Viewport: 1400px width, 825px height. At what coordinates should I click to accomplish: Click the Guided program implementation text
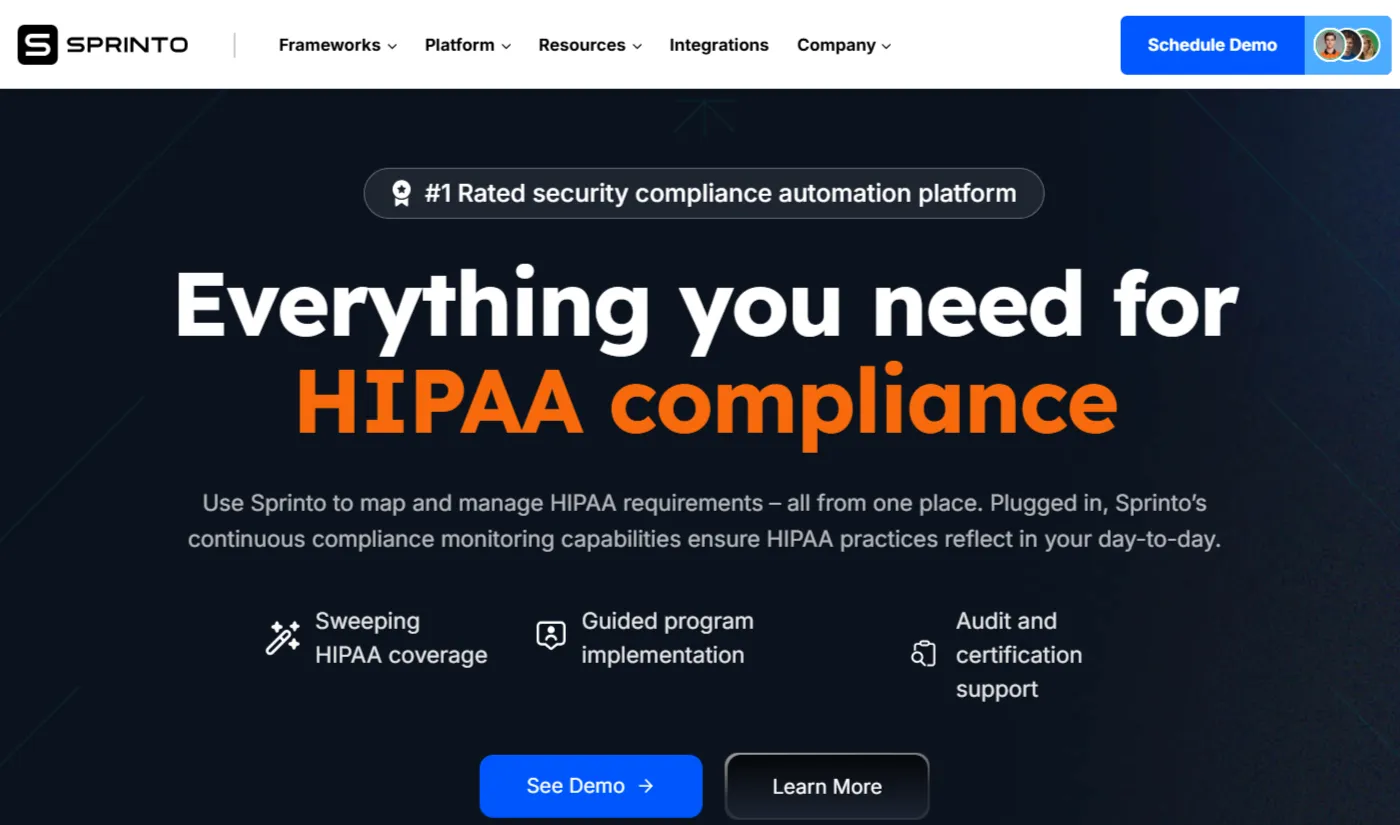coord(667,638)
